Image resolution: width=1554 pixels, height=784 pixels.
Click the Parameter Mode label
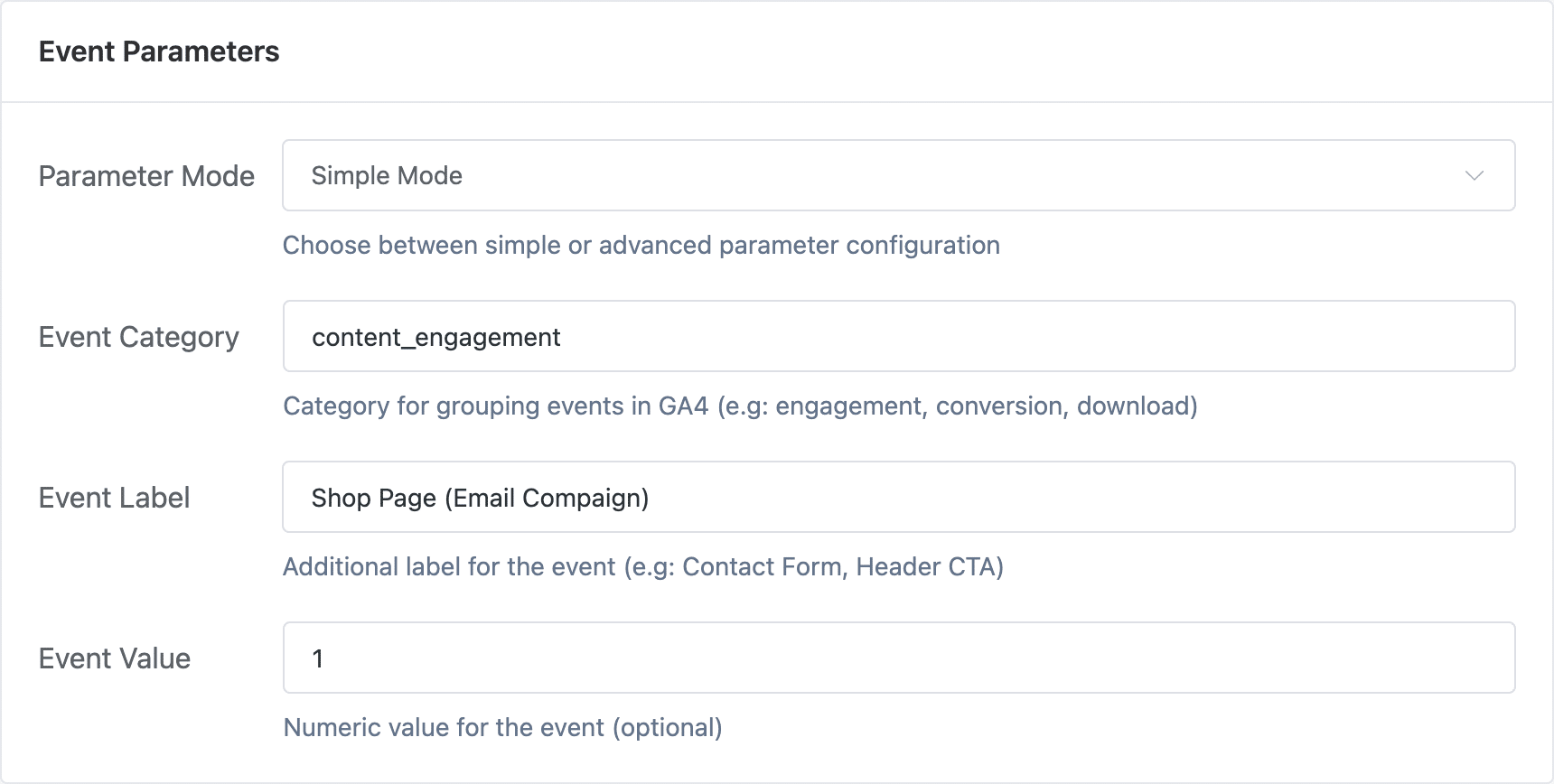tap(145, 176)
